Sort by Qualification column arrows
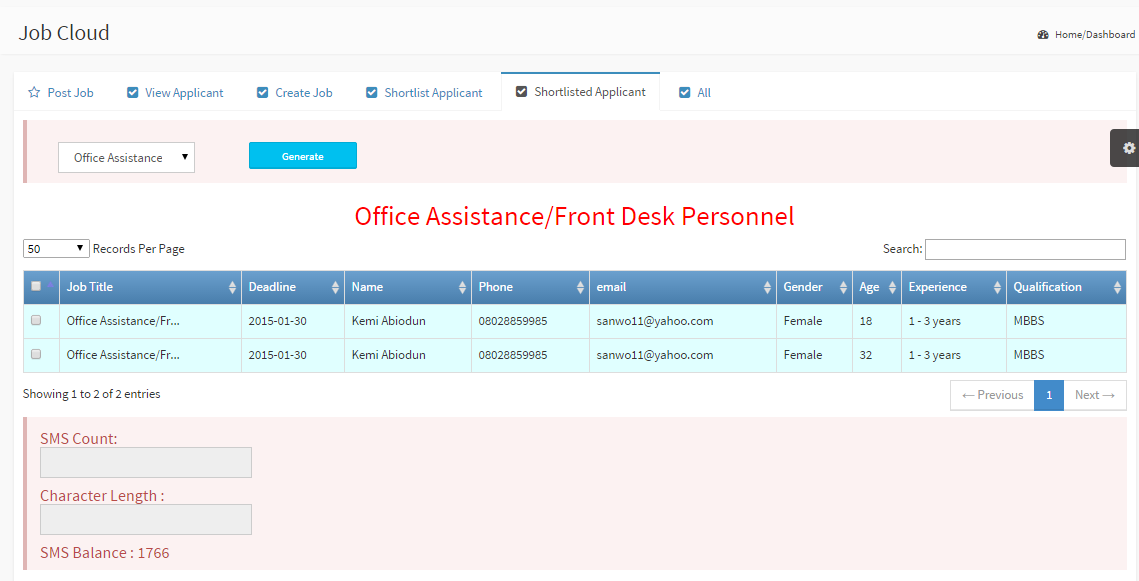This screenshot has width=1139, height=581. (x=1117, y=288)
